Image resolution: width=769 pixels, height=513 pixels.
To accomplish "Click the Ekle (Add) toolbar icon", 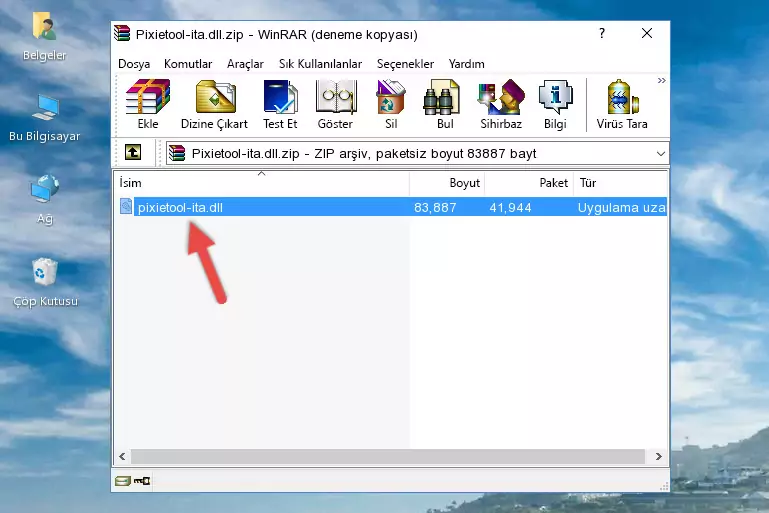I will [x=148, y=104].
